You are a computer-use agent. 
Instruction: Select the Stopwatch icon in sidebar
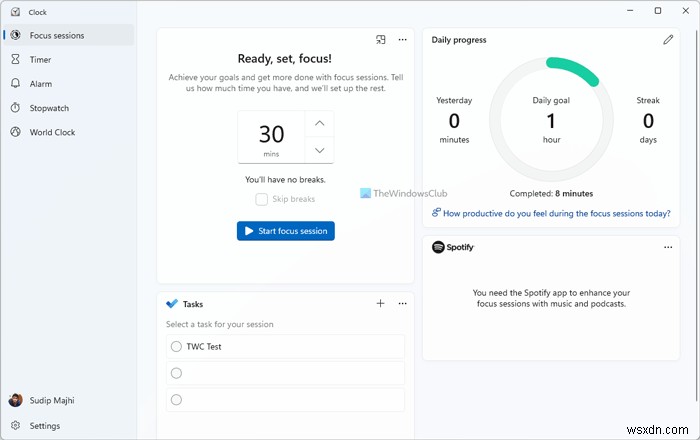coord(16,108)
